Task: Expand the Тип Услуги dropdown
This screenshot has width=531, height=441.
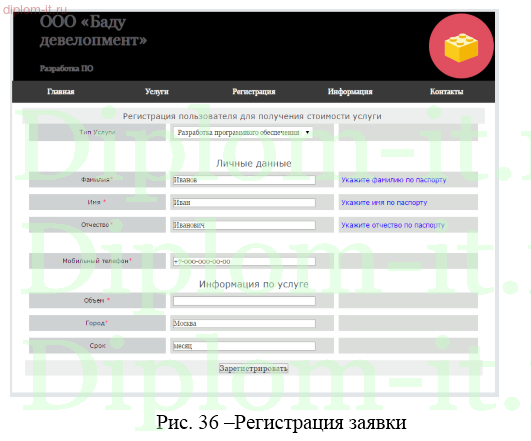Action: pyautogui.click(x=243, y=132)
